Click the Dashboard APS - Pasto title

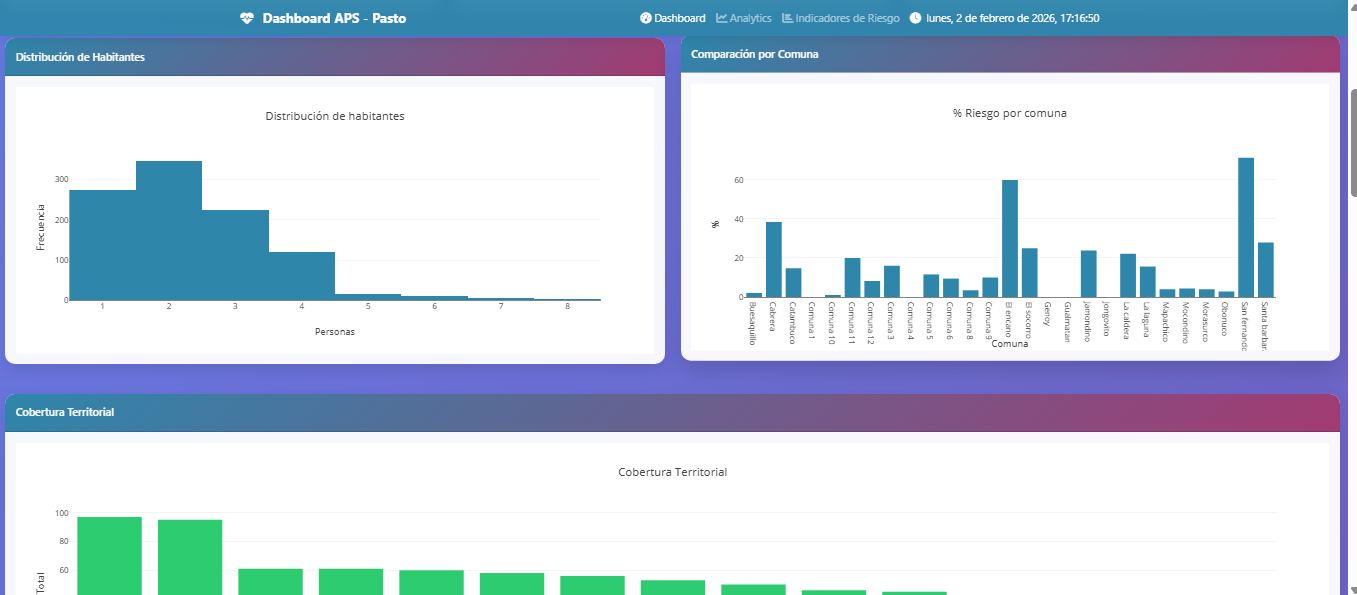point(334,18)
